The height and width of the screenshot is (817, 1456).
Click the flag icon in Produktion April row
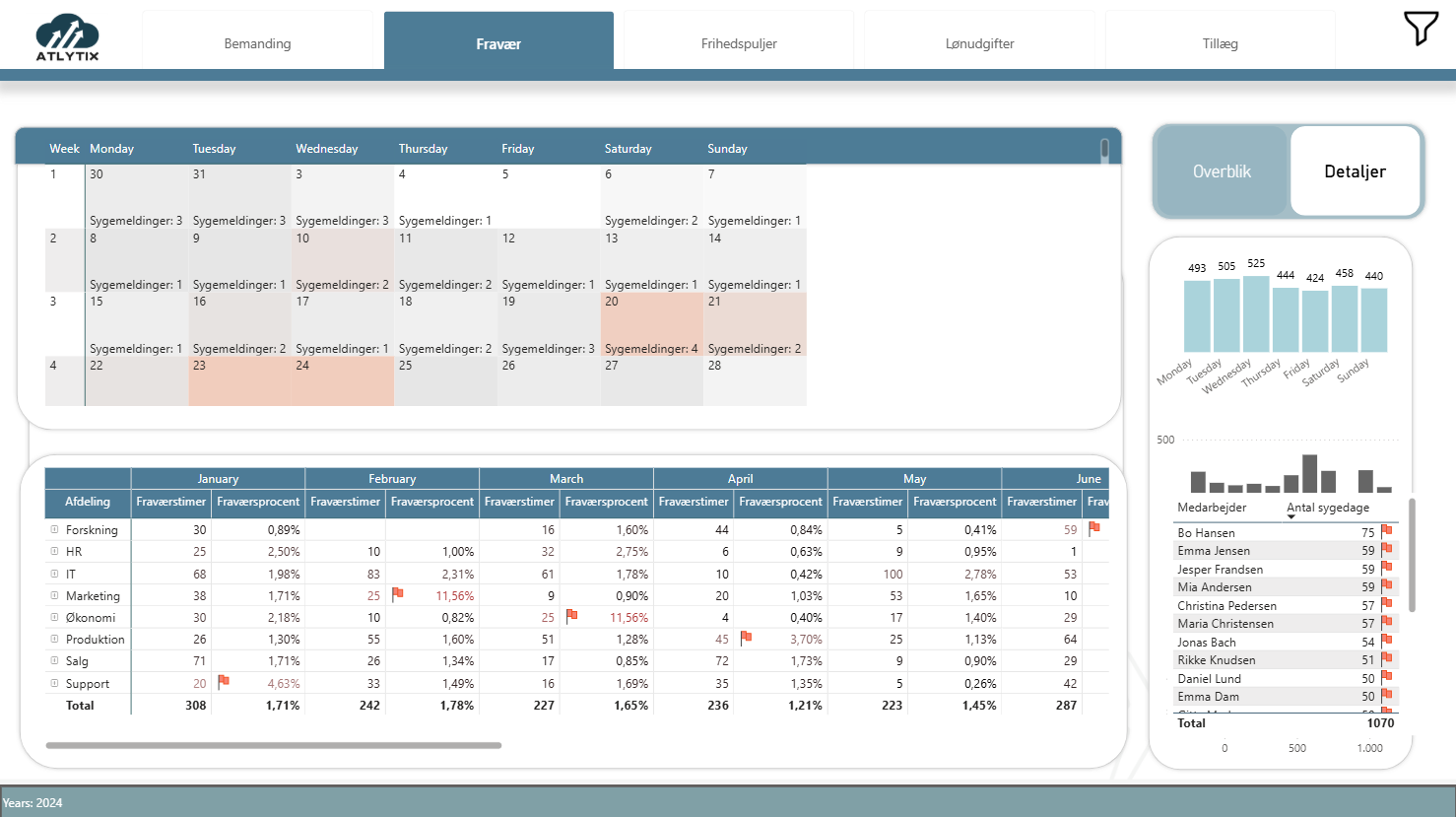tap(746, 638)
